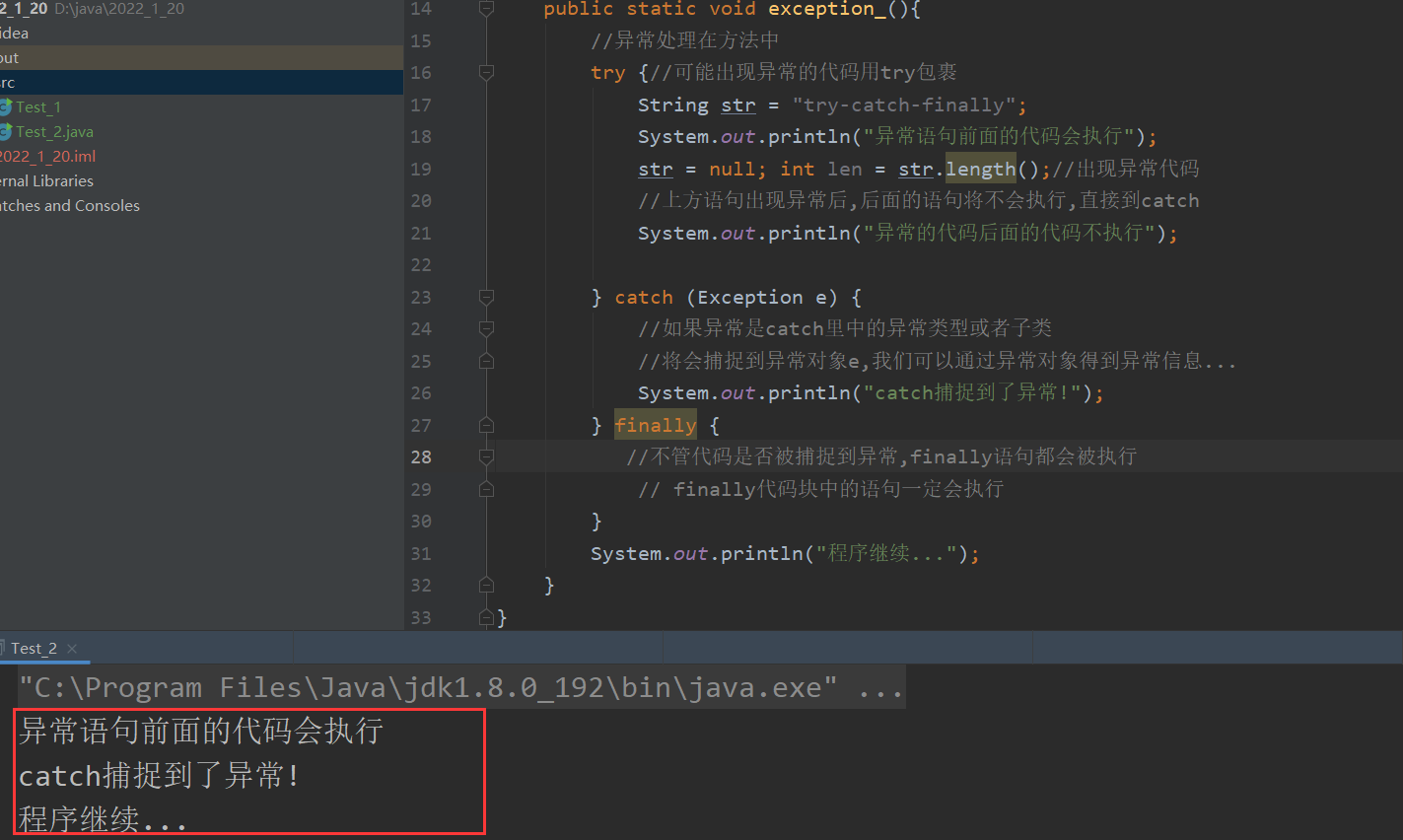1403x840 pixels.
Task: Collapse the exception_ method at line 14
Action: pyautogui.click(x=486, y=9)
